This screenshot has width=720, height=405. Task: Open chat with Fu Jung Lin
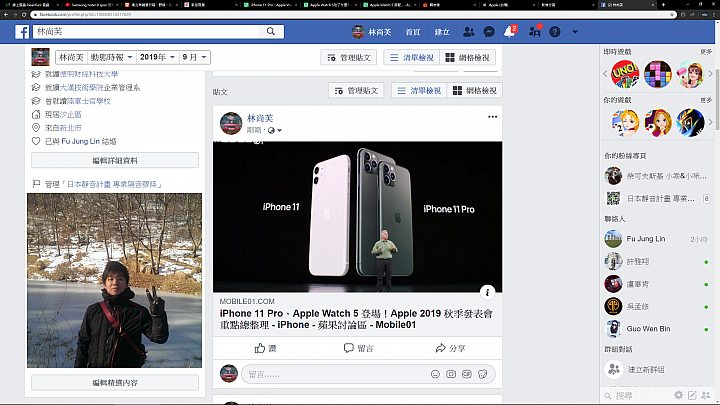657,239
